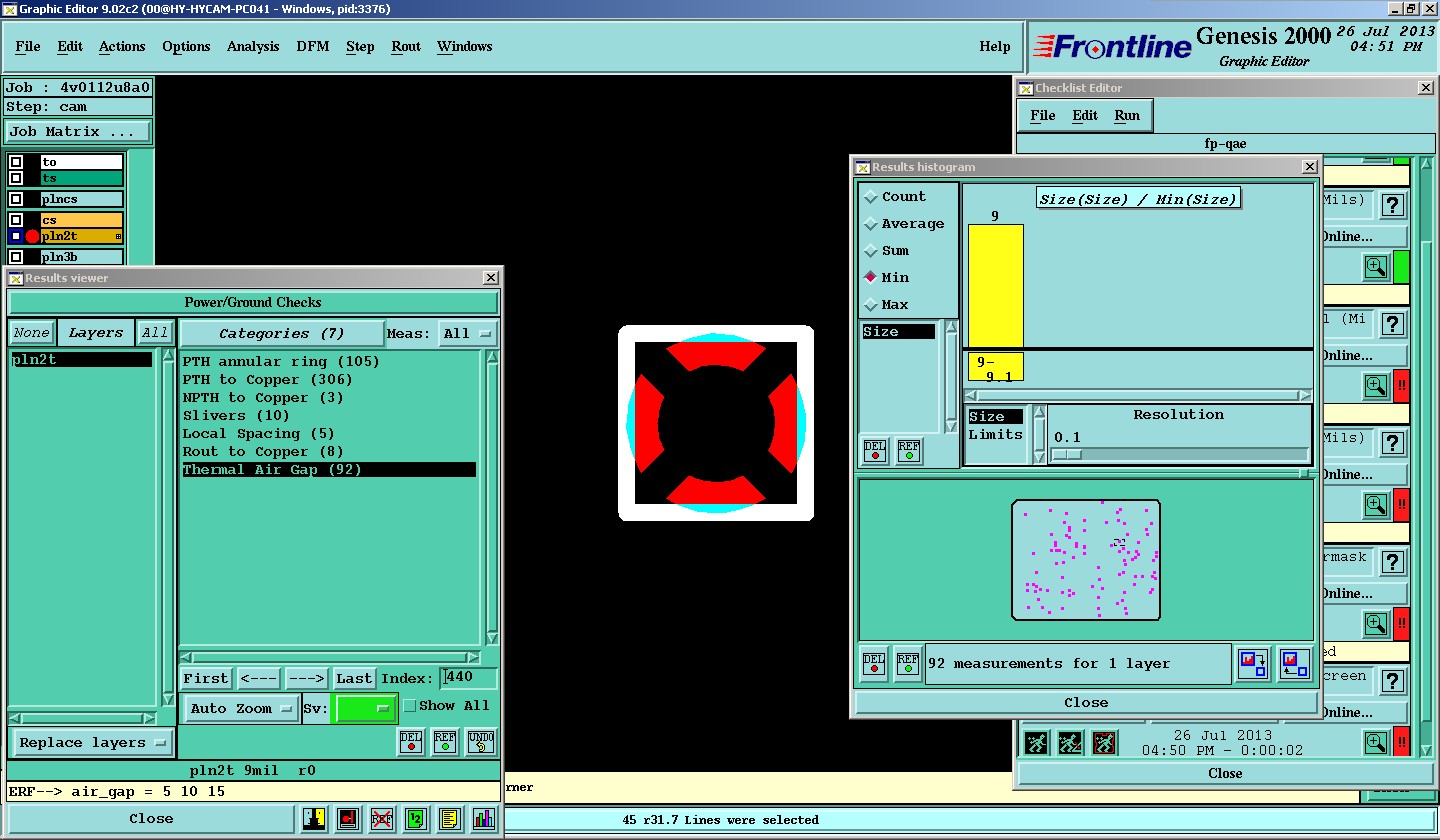The image size is (1440, 840).
Task: Toggle the checkbox for layer plncs
Action: coord(16,199)
